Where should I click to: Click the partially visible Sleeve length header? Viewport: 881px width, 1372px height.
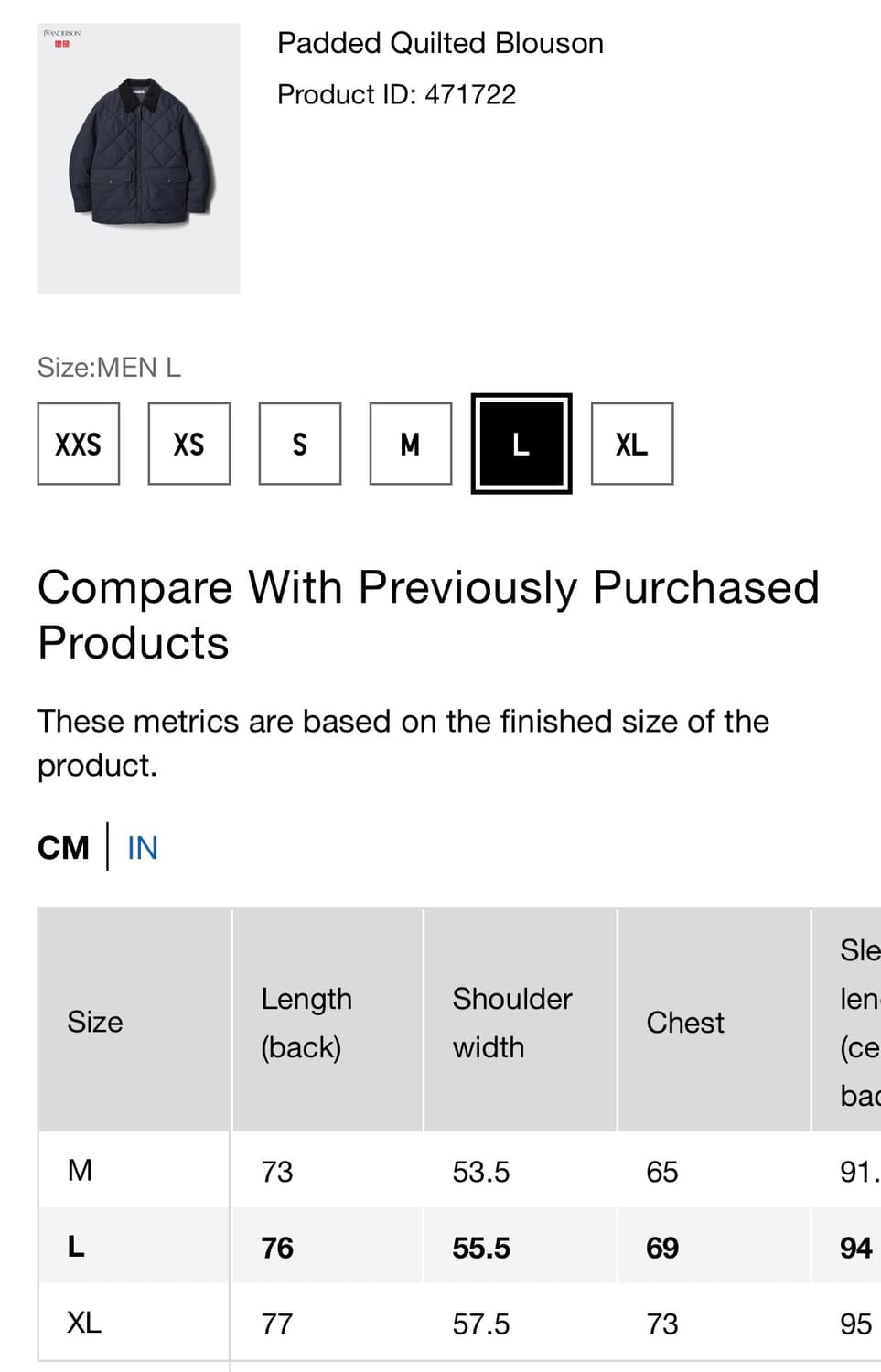[x=859, y=1022]
